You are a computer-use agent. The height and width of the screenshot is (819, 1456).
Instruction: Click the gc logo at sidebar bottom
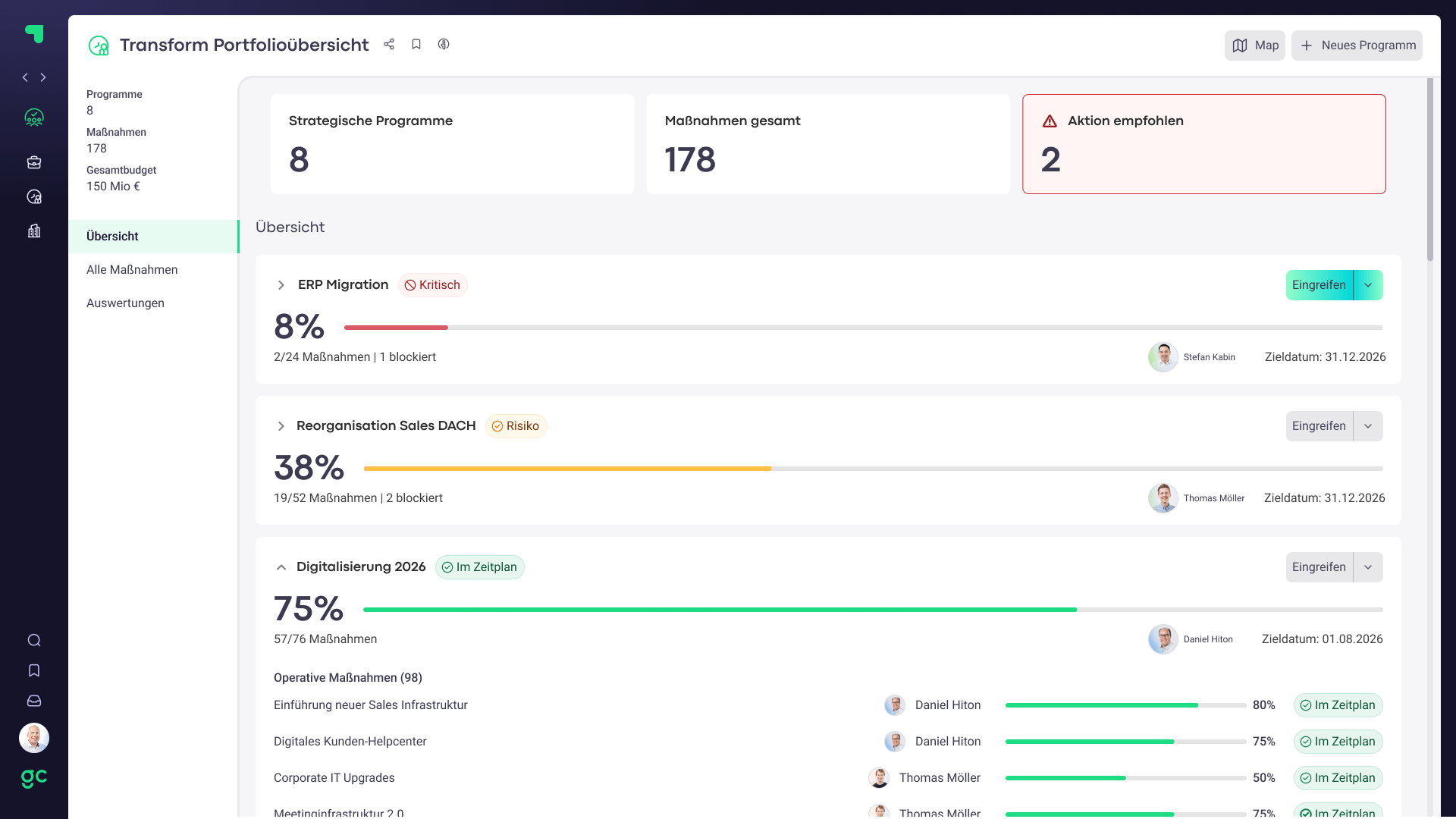34,778
